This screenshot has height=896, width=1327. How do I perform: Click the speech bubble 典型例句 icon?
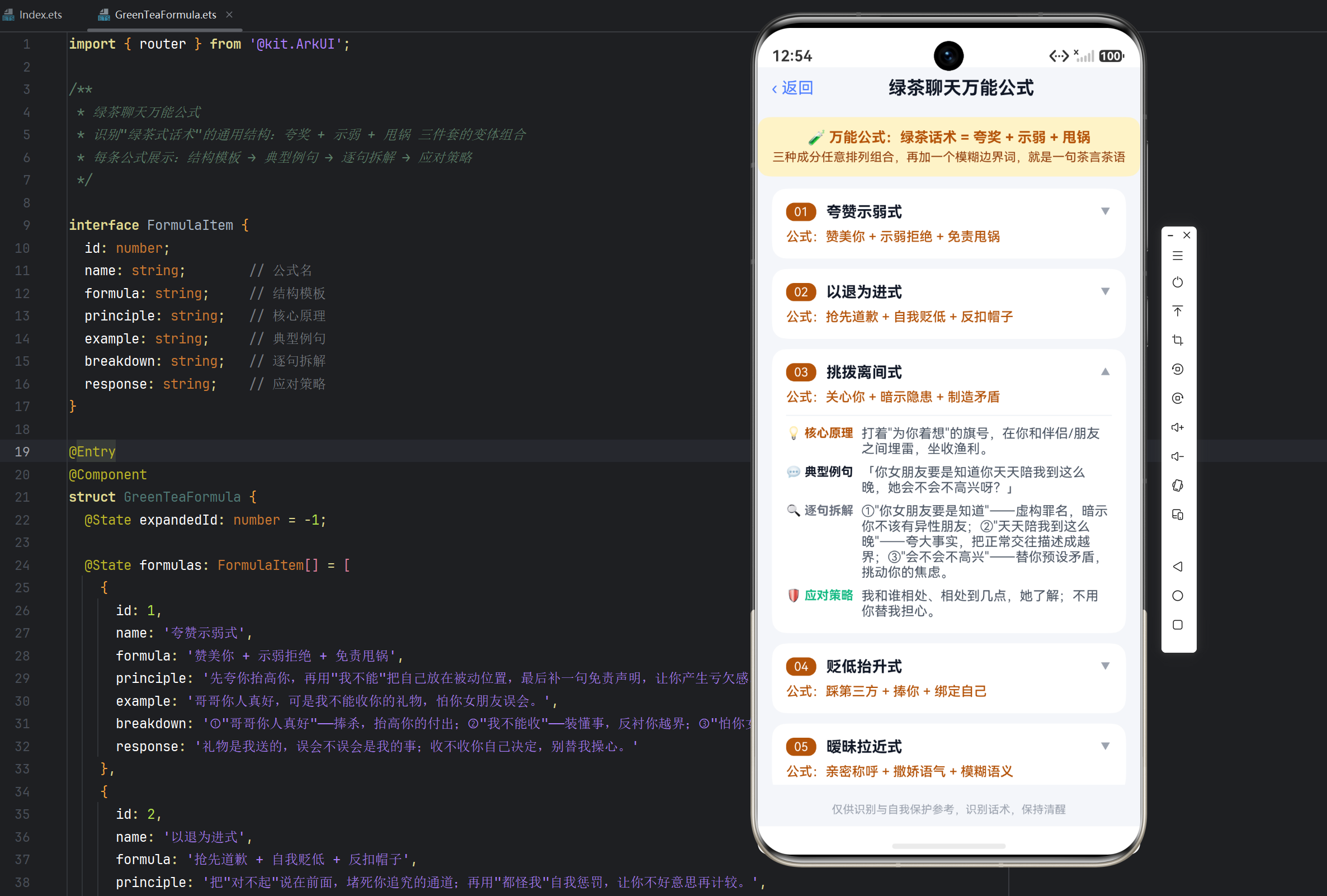pos(793,471)
